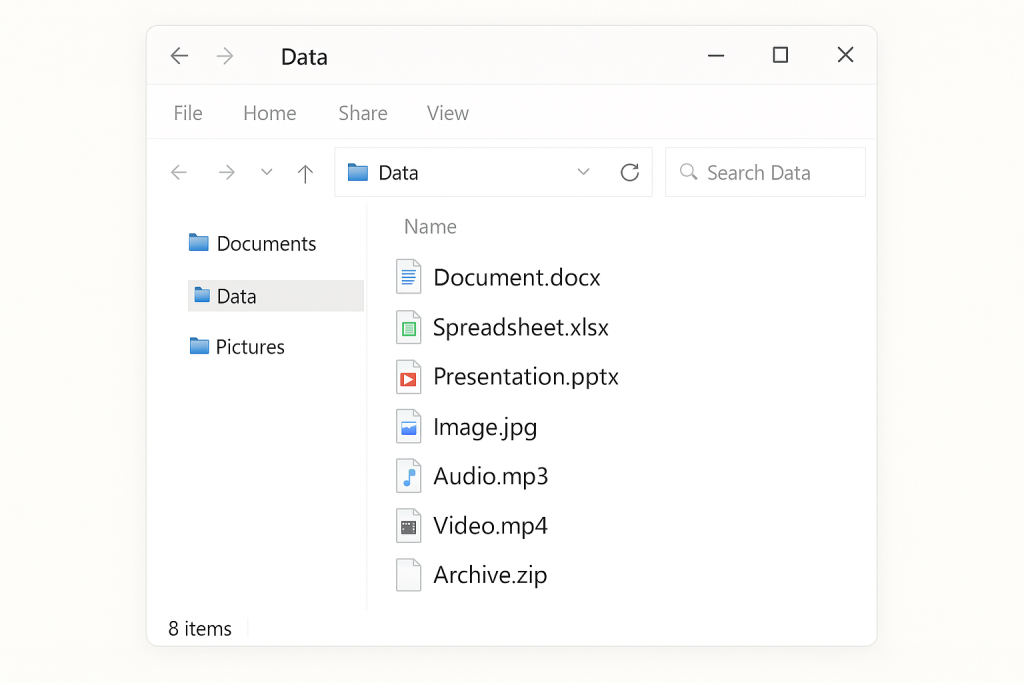The height and width of the screenshot is (683, 1024).
Task: Click the Video.mp4 film icon
Action: [x=408, y=526]
